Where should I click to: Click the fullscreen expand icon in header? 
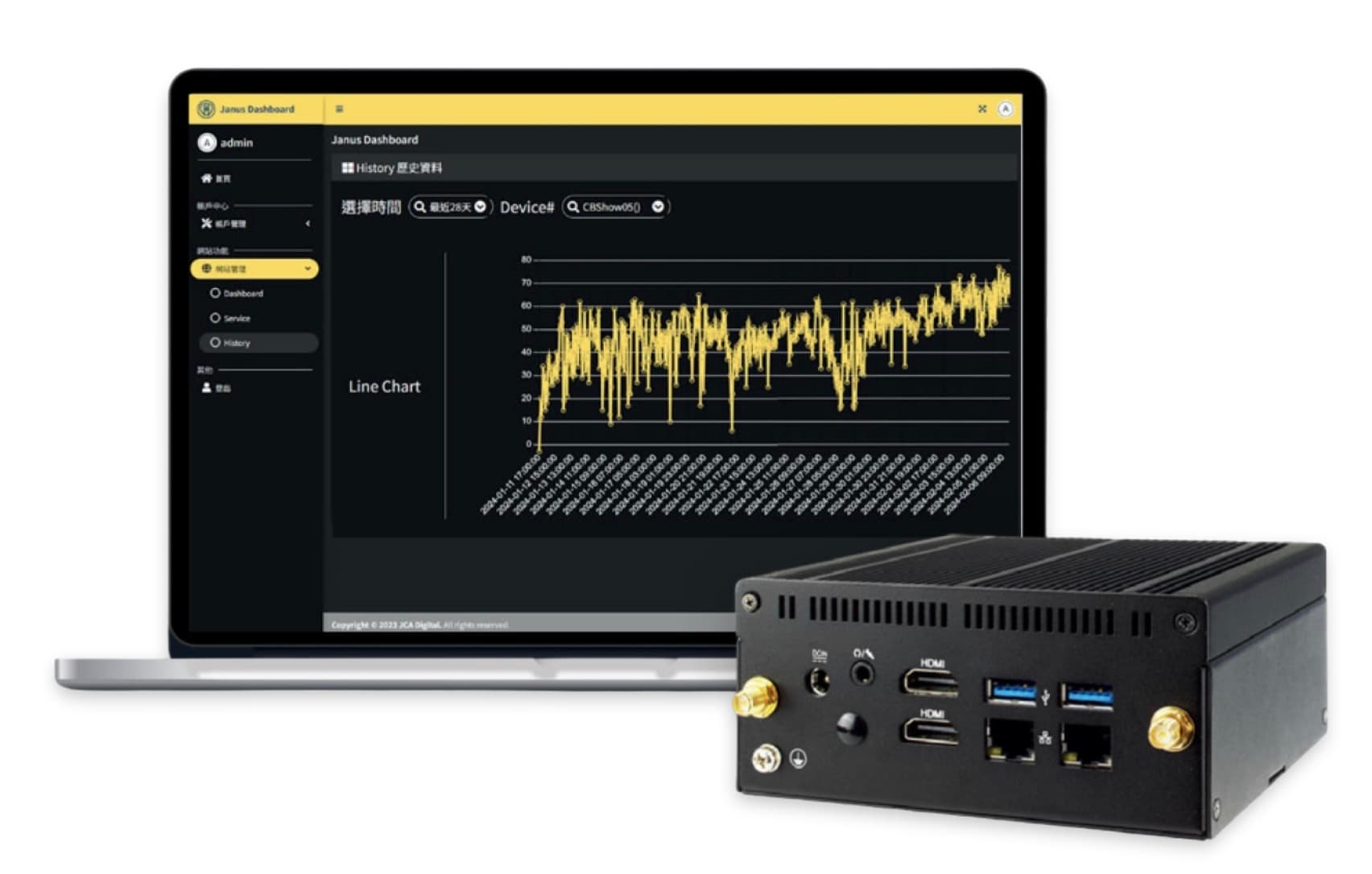point(982,109)
